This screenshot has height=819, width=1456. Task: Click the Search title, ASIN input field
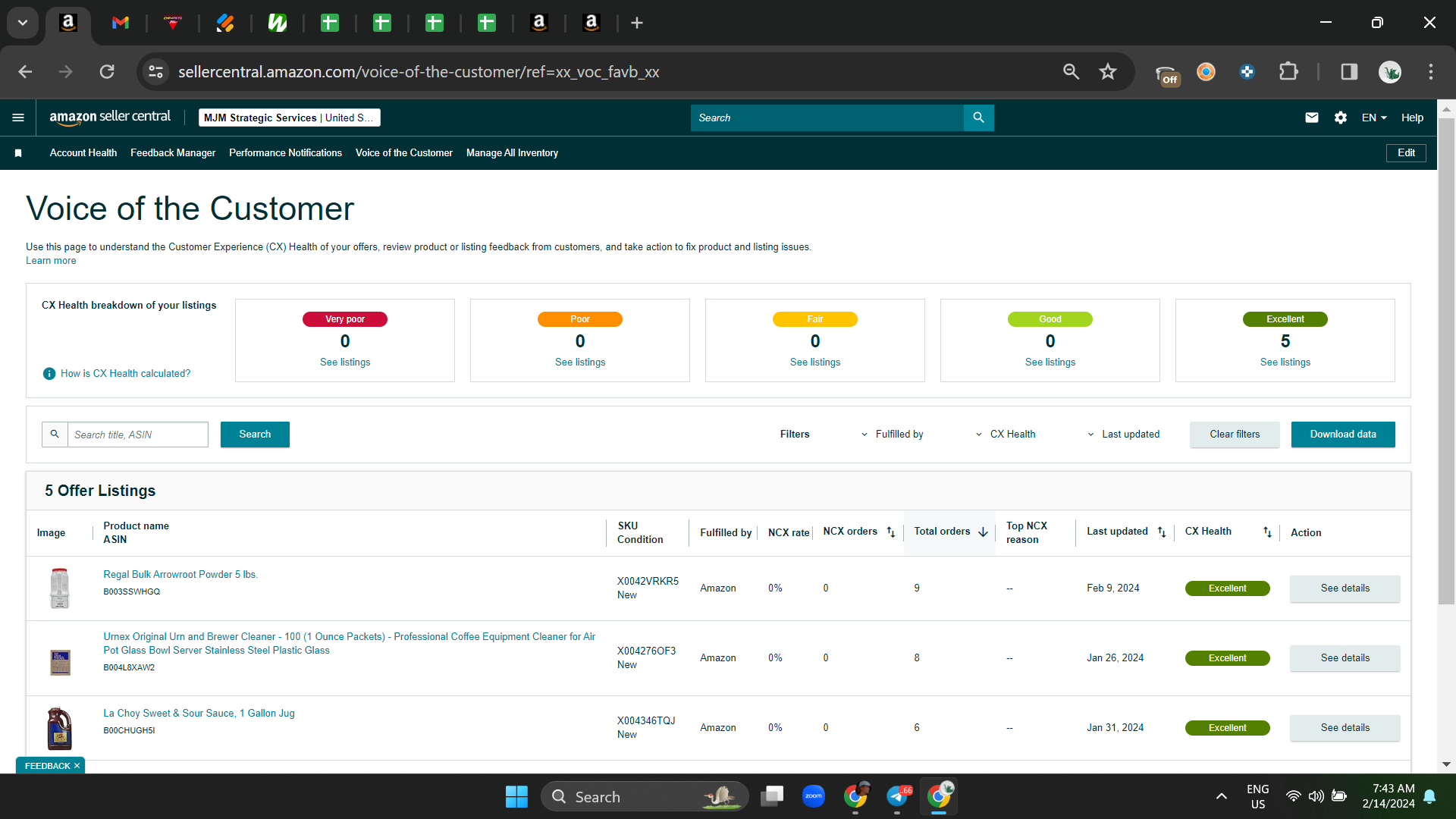coord(138,435)
